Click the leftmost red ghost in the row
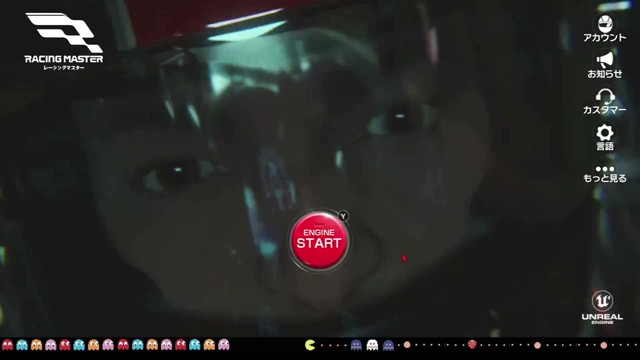Viewport: 640px width, 360px height. click(7, 345)
